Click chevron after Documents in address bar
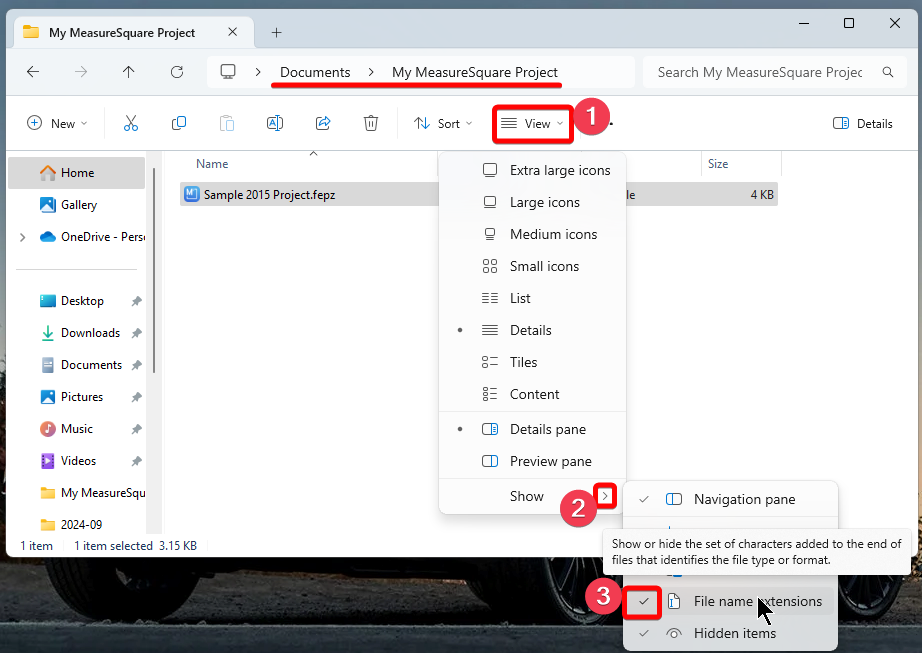The width and height of the screenshot is (922, 653). click(371, 72)
